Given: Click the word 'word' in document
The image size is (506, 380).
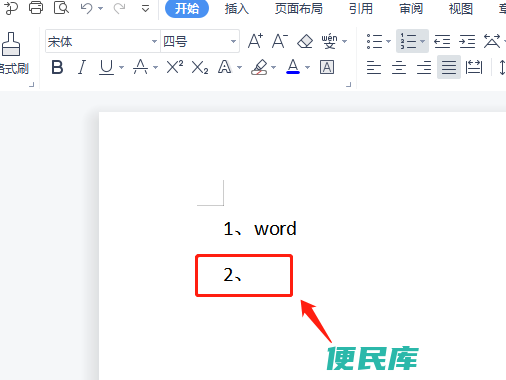Looking at the screenshot, I should pyautogui.click(x=275, y=229).
